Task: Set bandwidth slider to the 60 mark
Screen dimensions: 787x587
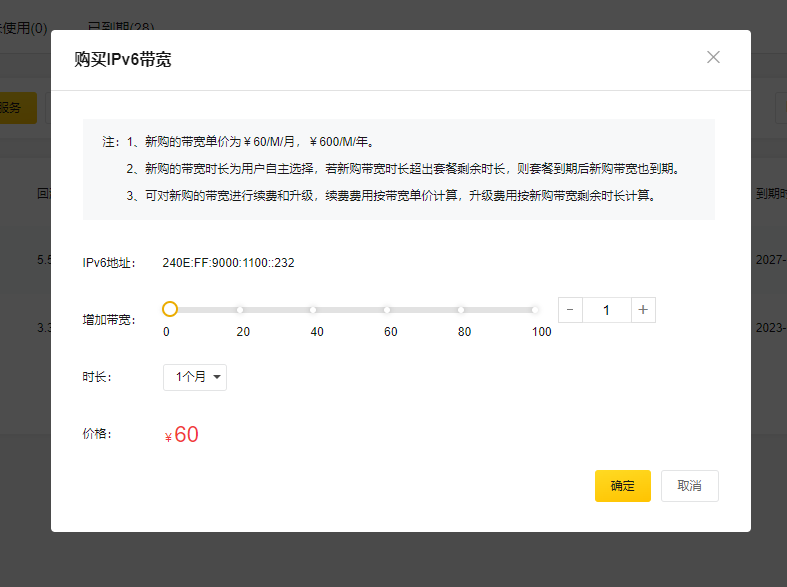Action: pyautogui.click(x=387, y=310)
